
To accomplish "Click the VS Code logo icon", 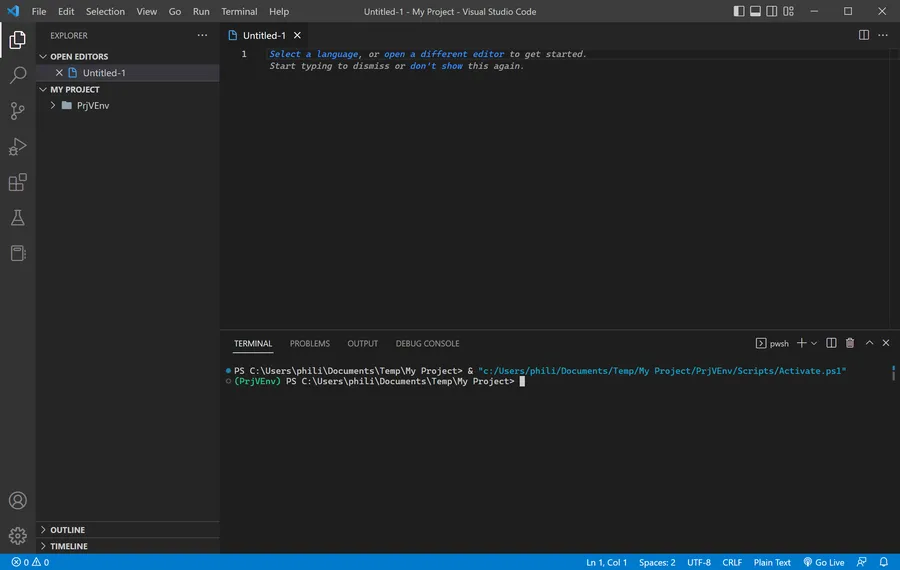I will pos(13,11).
